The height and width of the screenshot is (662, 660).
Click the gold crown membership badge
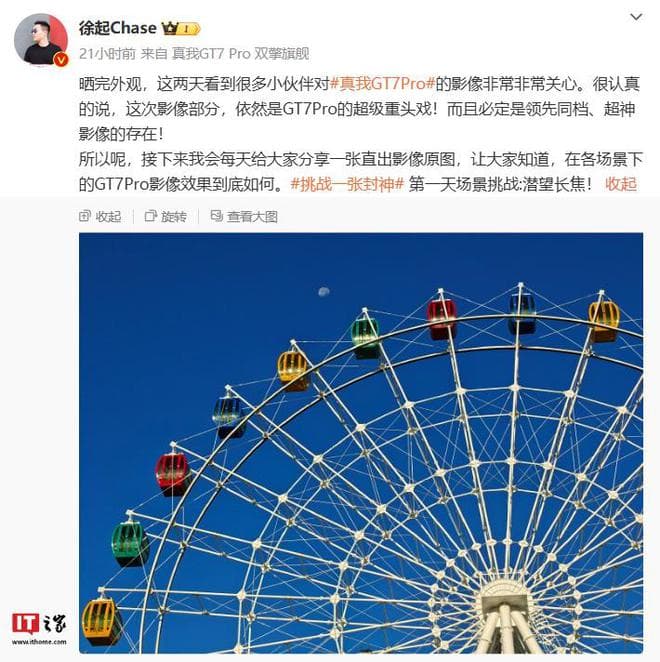point(170,28)
